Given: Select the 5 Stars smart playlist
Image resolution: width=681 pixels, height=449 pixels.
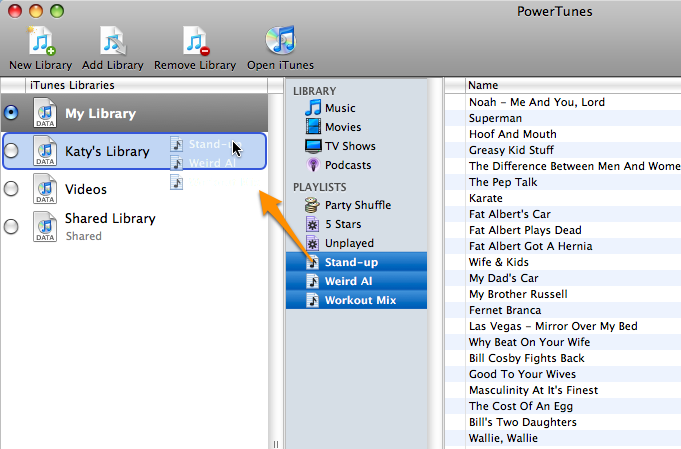Looking at the screenshot, I should coord(342,224).
